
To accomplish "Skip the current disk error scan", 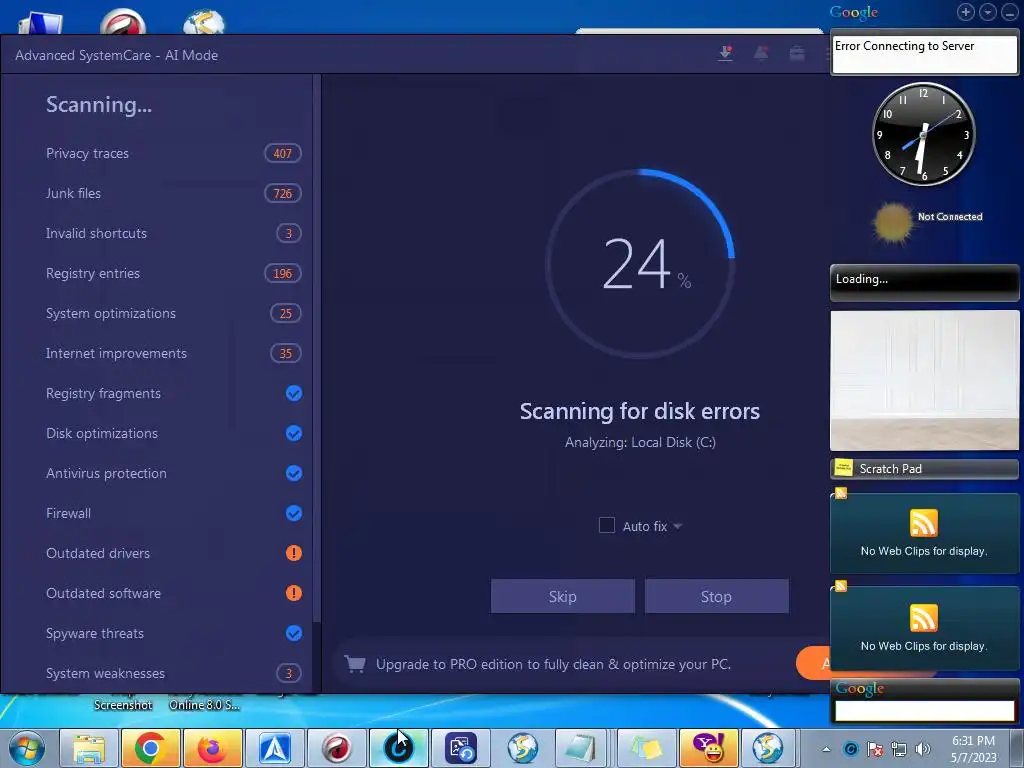I will click(562, 596).
